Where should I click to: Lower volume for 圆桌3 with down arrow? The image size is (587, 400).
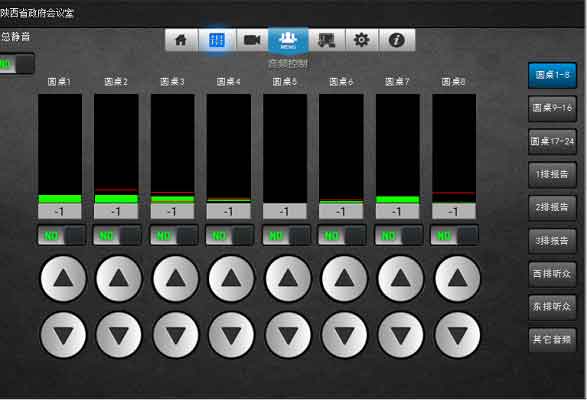(176, 335)
